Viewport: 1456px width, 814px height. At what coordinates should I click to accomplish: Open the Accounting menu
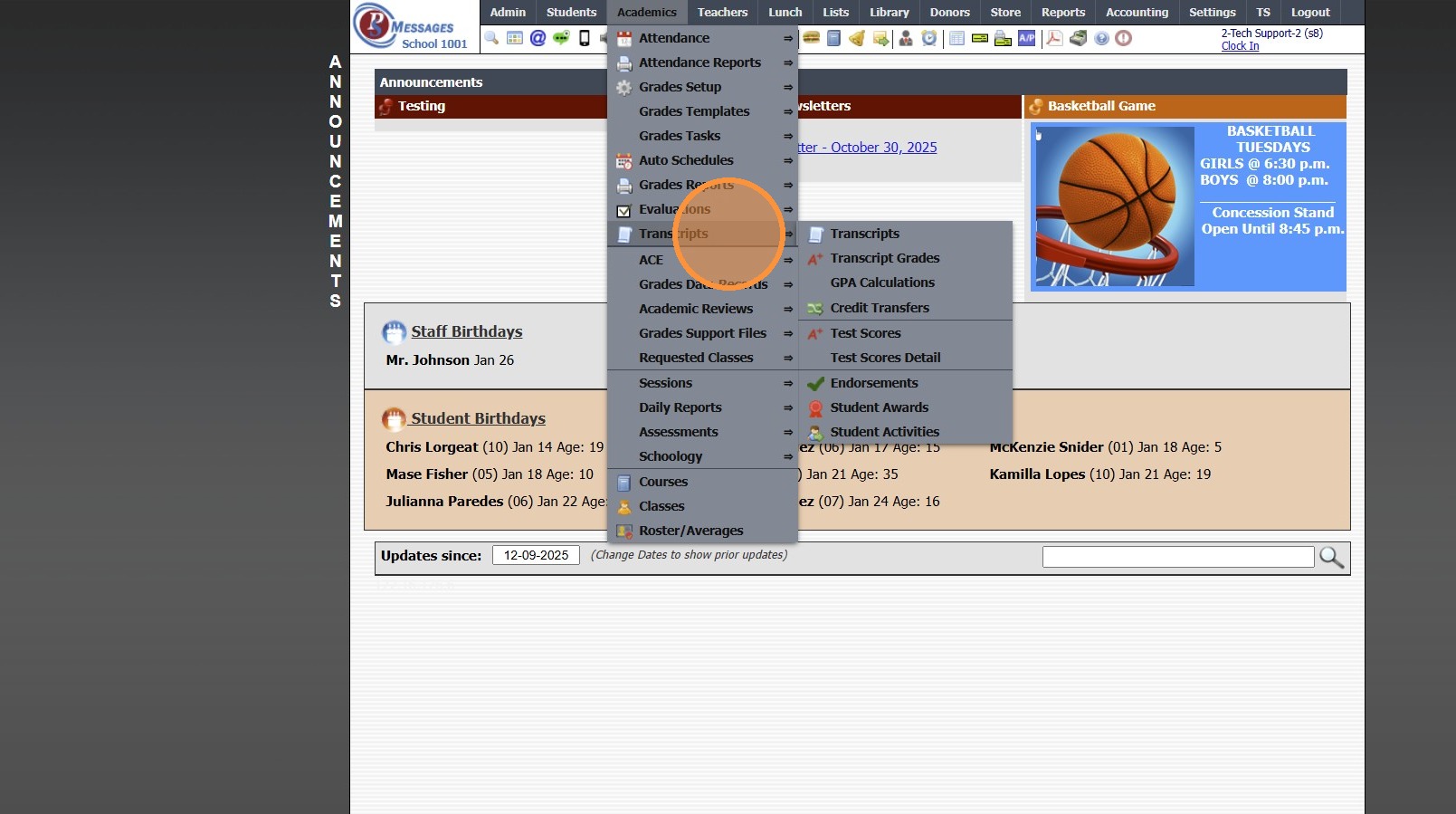point(1137,12)
